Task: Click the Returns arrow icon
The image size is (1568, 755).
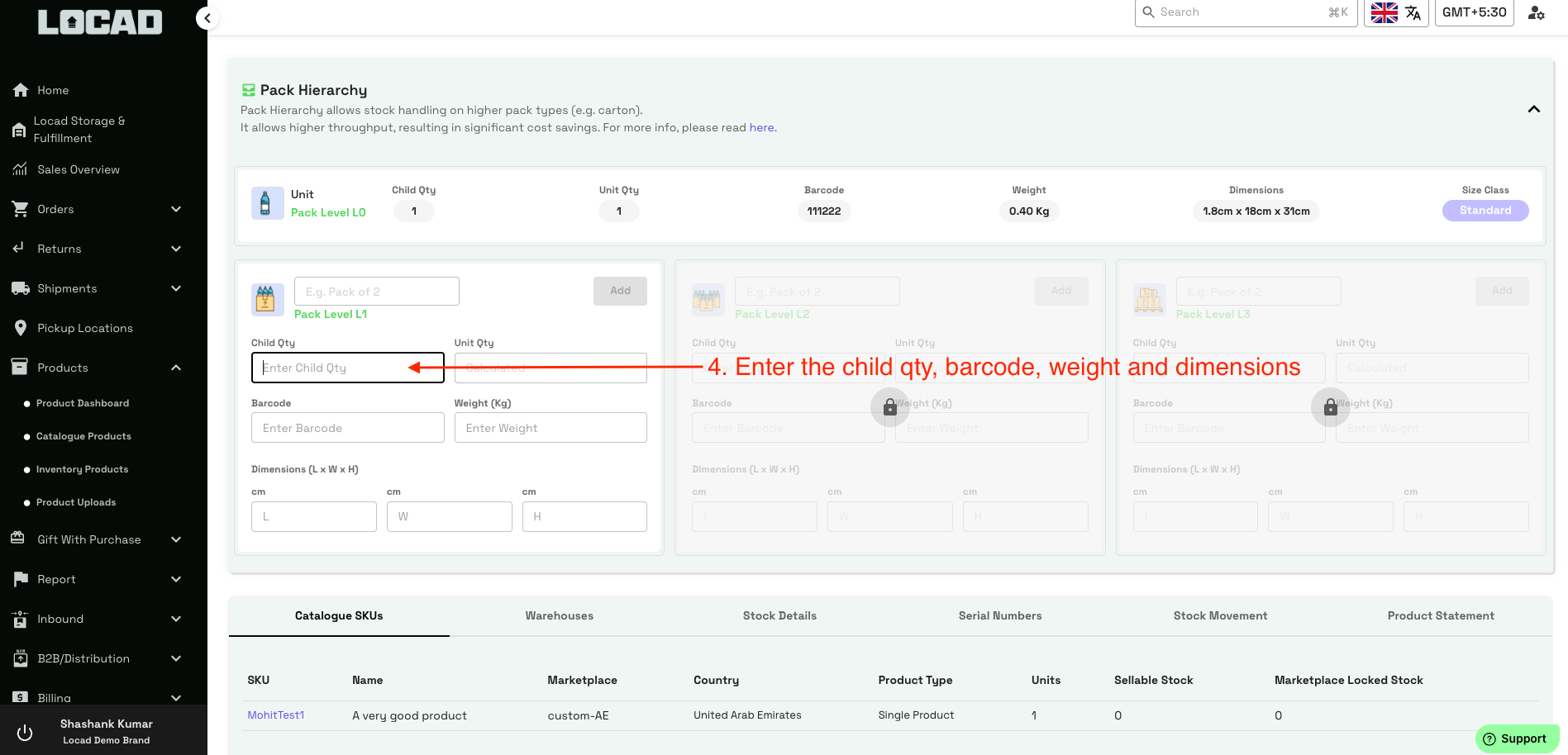Action: [19, 248]
